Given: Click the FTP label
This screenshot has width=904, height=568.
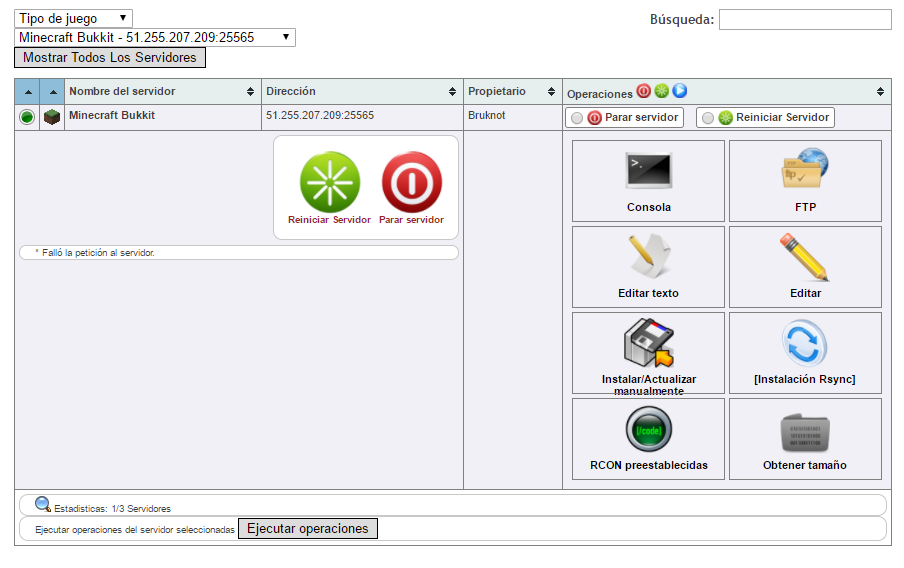Looking at the screenshot, I should point(805,207).
